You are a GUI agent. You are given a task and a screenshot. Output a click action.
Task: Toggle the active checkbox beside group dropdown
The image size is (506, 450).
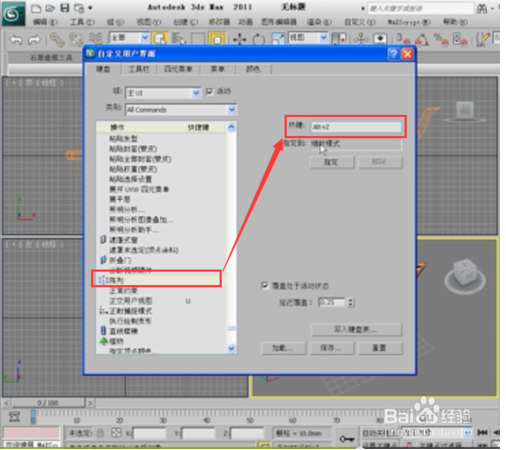click(209, 91)
